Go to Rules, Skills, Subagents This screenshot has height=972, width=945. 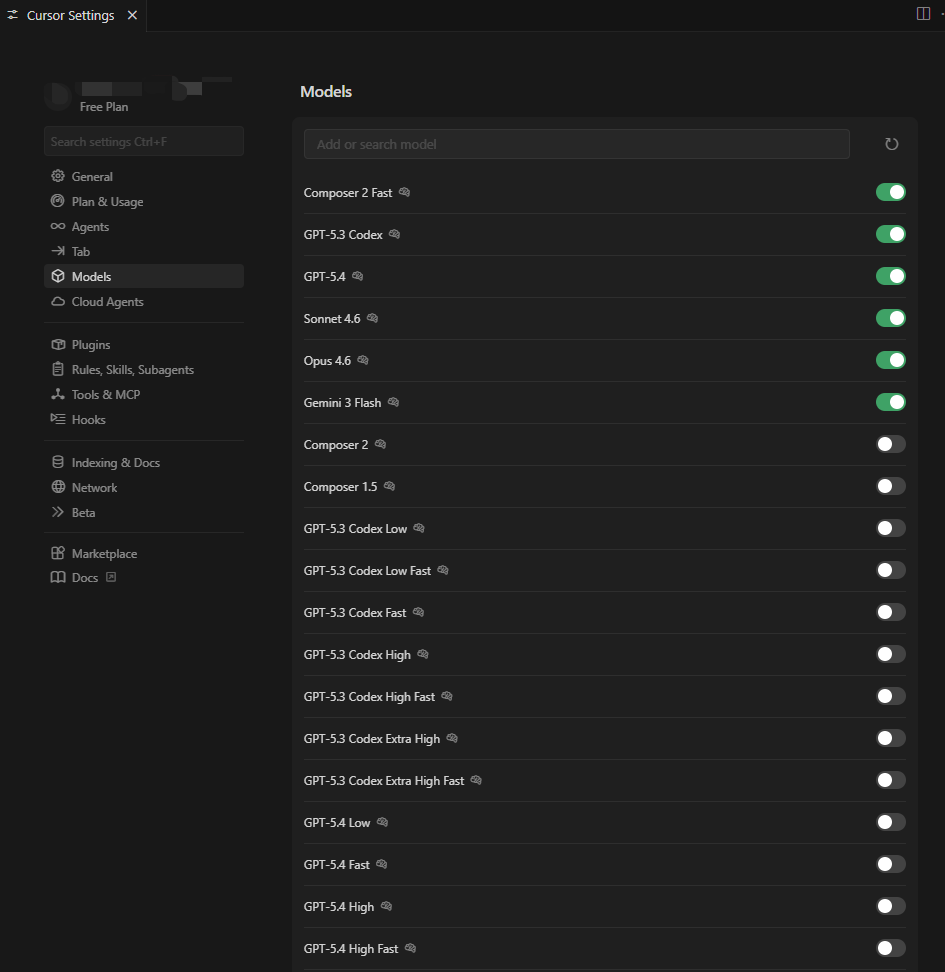click(144, 369)
